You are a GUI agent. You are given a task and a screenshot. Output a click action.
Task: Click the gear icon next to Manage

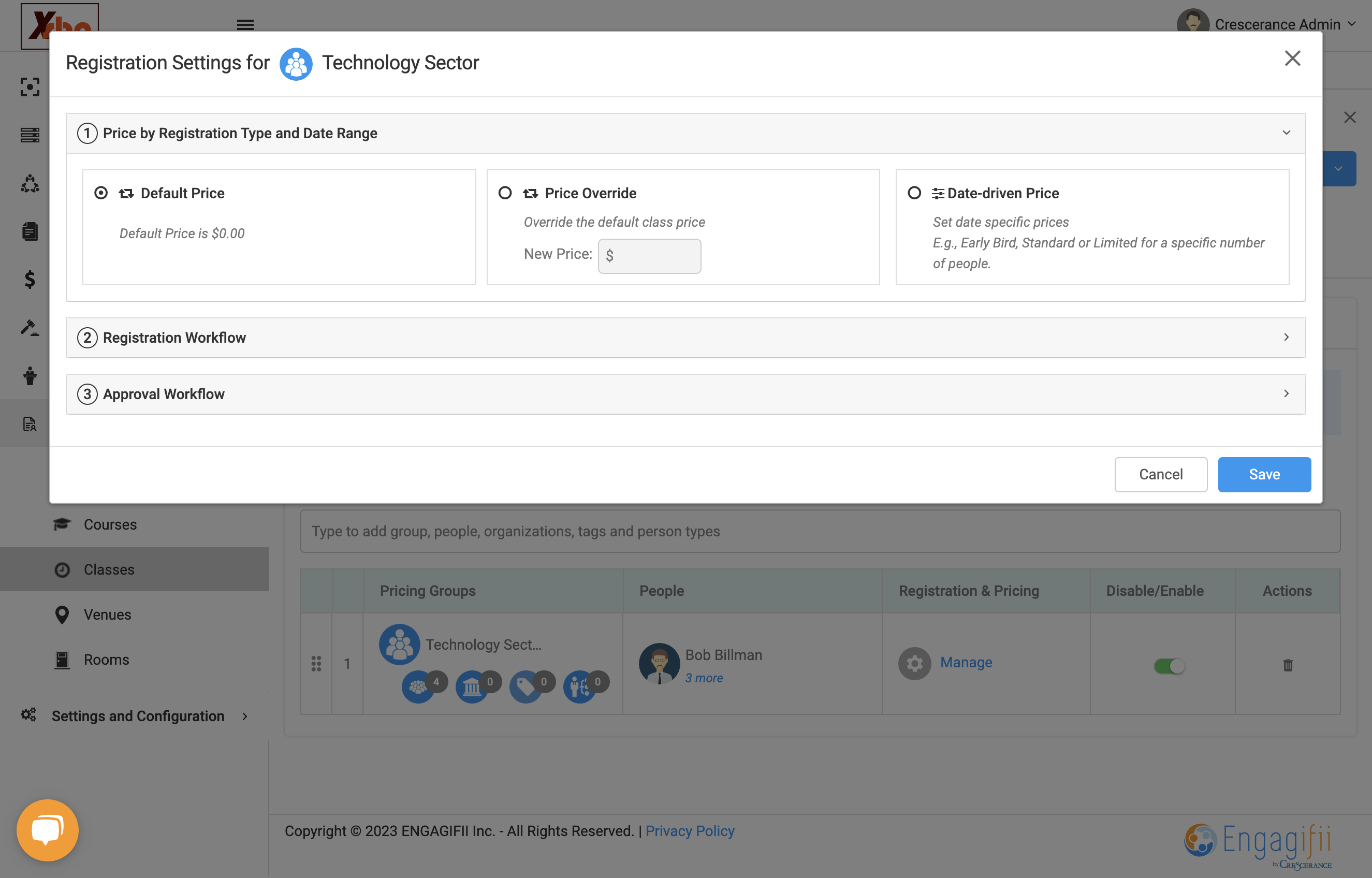pos(914,663)
